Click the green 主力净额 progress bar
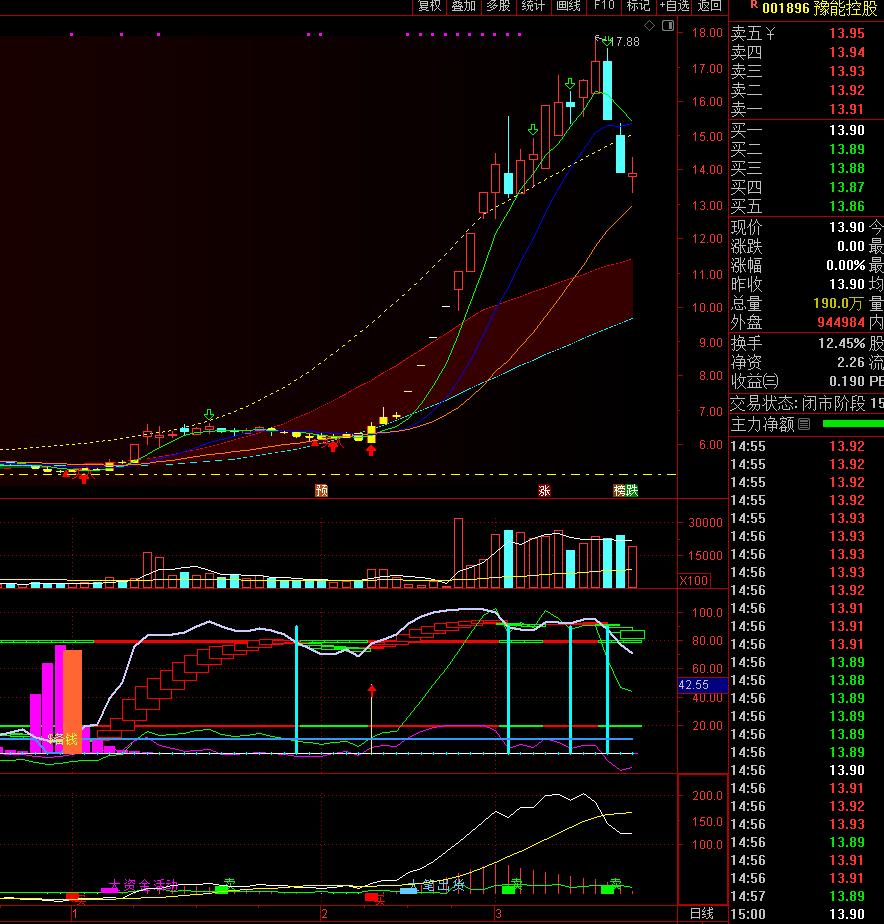The image size is (884, 924). point(853,424)
